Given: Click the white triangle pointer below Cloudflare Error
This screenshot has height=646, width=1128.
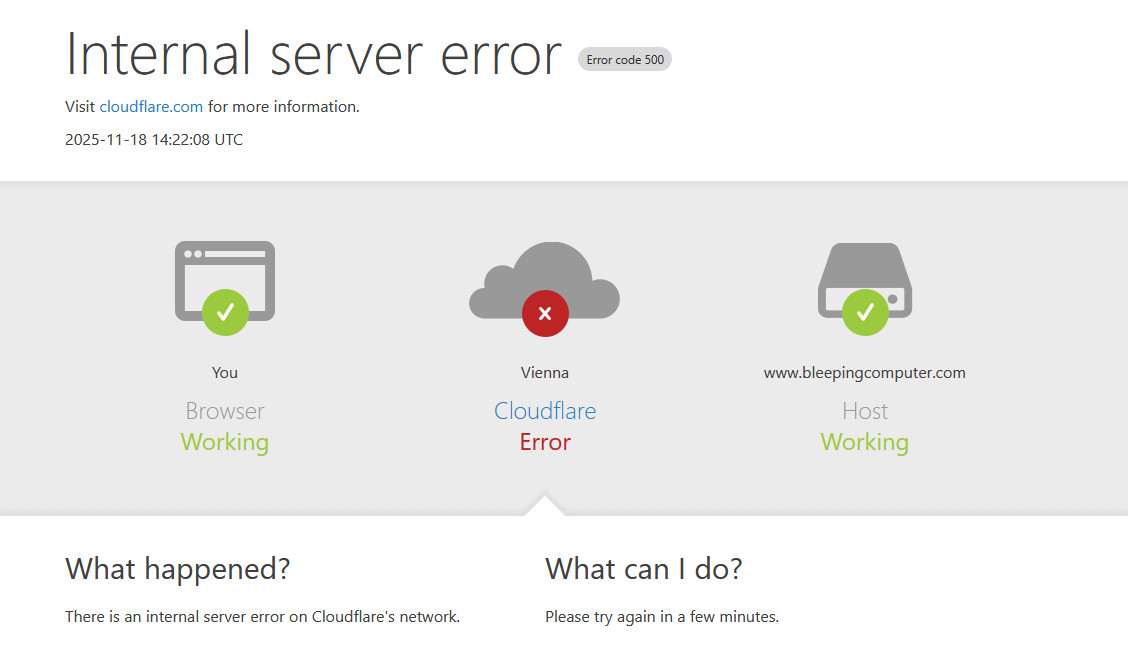Looking at the screenshot, I should coord(545,506).
